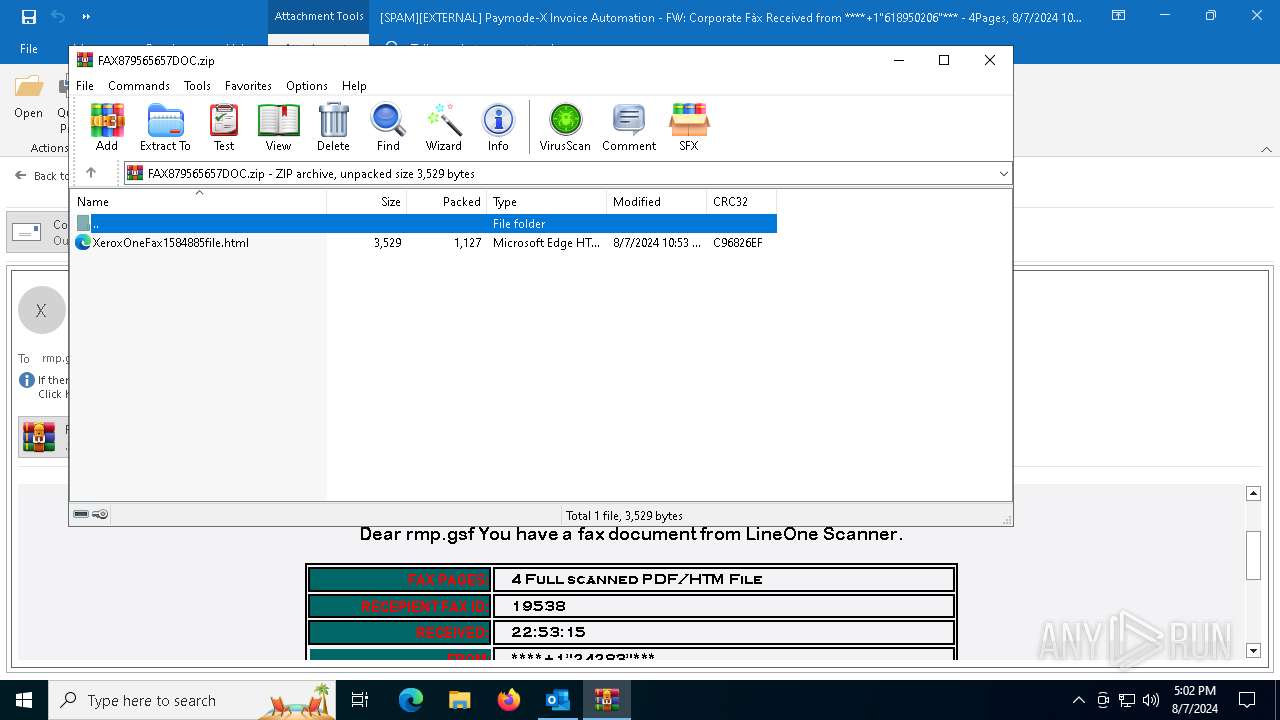The image size is (1280, 720).
Task: Open File Explorer from the taskbar
Action: point(460,700)
